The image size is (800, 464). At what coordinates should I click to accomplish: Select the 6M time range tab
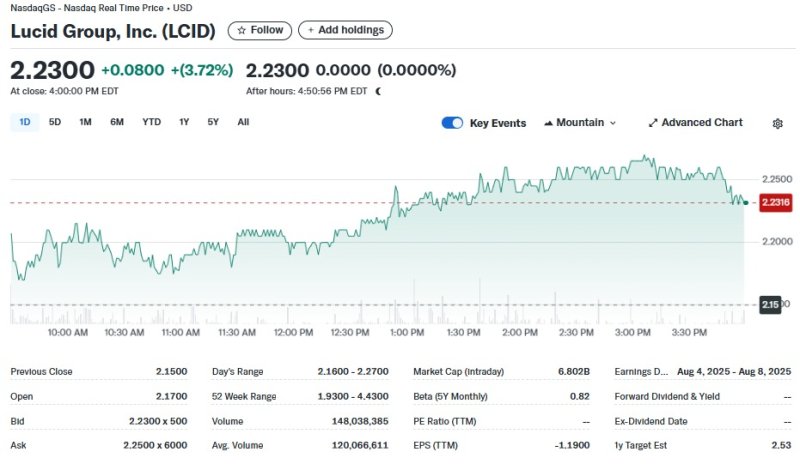point(117,122)
